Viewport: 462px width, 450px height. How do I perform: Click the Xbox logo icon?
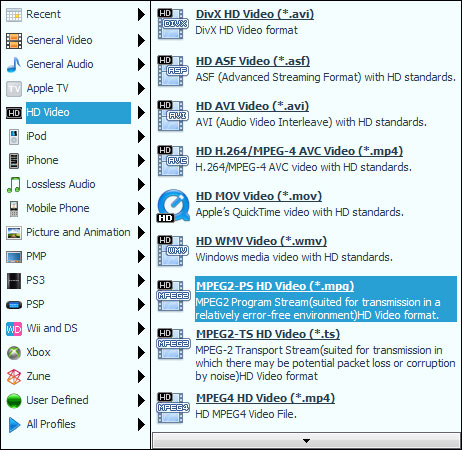pos(14,353)
